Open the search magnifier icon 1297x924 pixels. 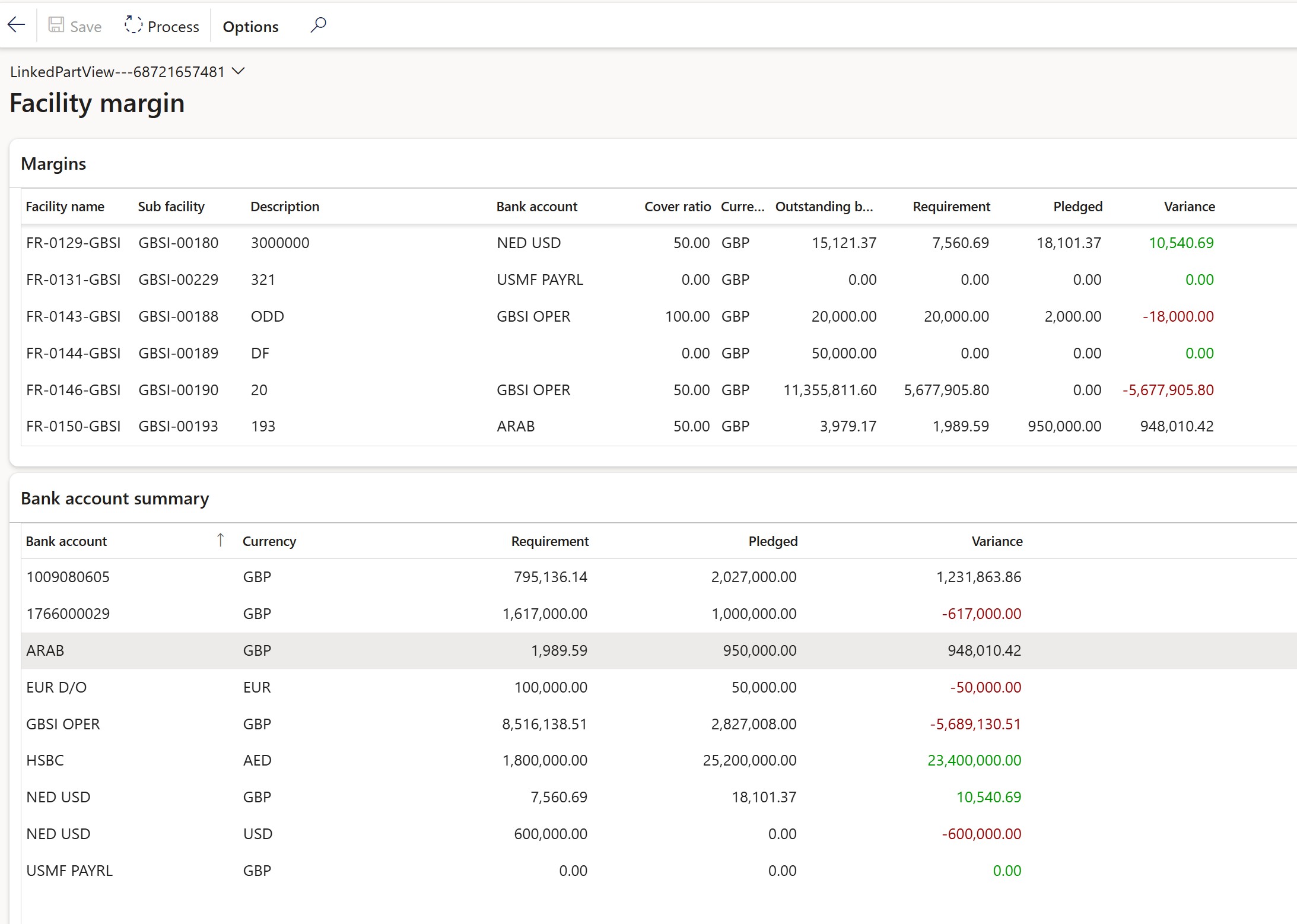pos(318,25)
